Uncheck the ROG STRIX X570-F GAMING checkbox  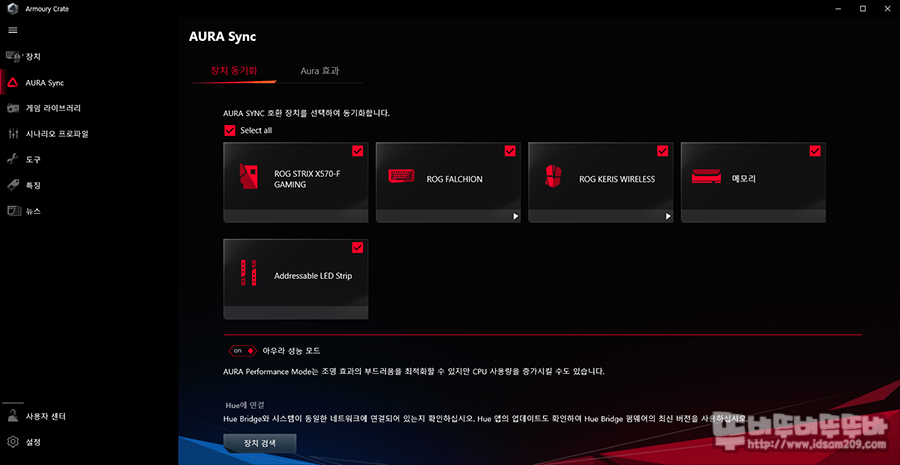click(x=358, y=150)
